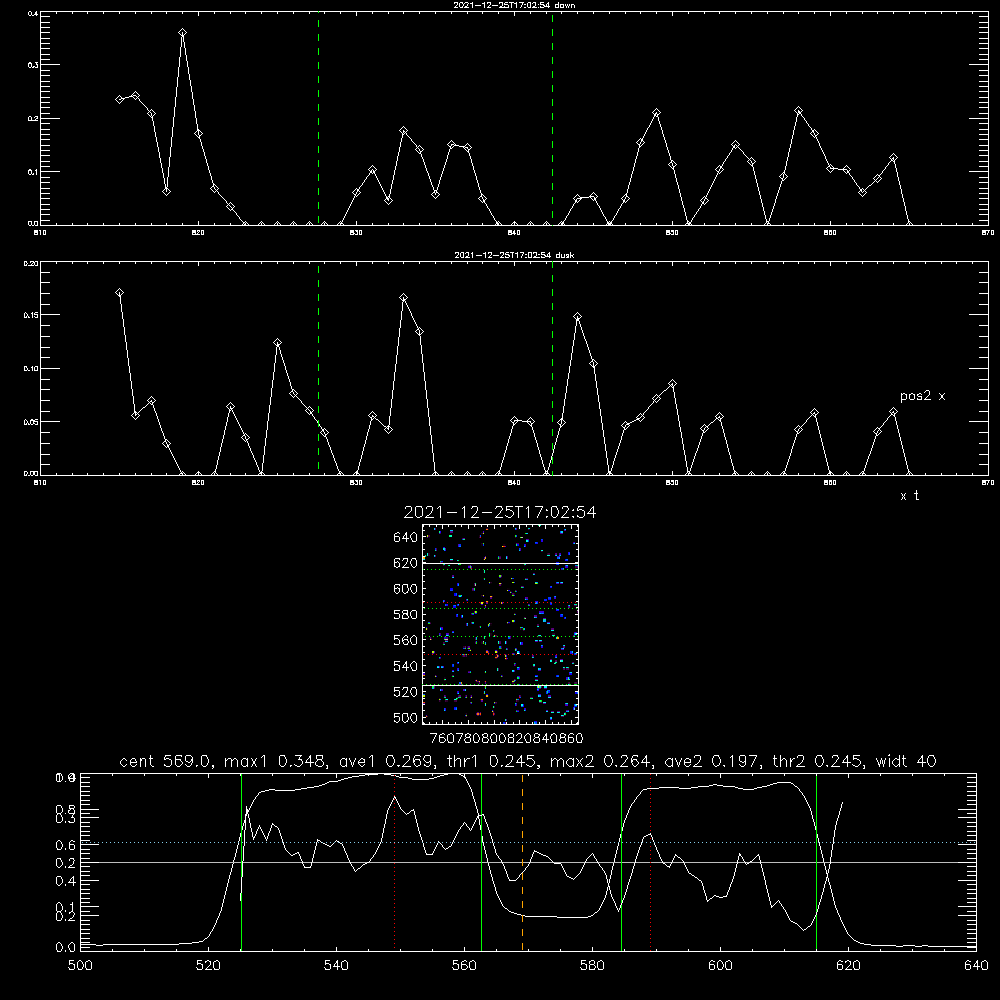Click the orange dashed center line at 569
Viewport: 1000px width, 1000px height.
tap(522, 862)
